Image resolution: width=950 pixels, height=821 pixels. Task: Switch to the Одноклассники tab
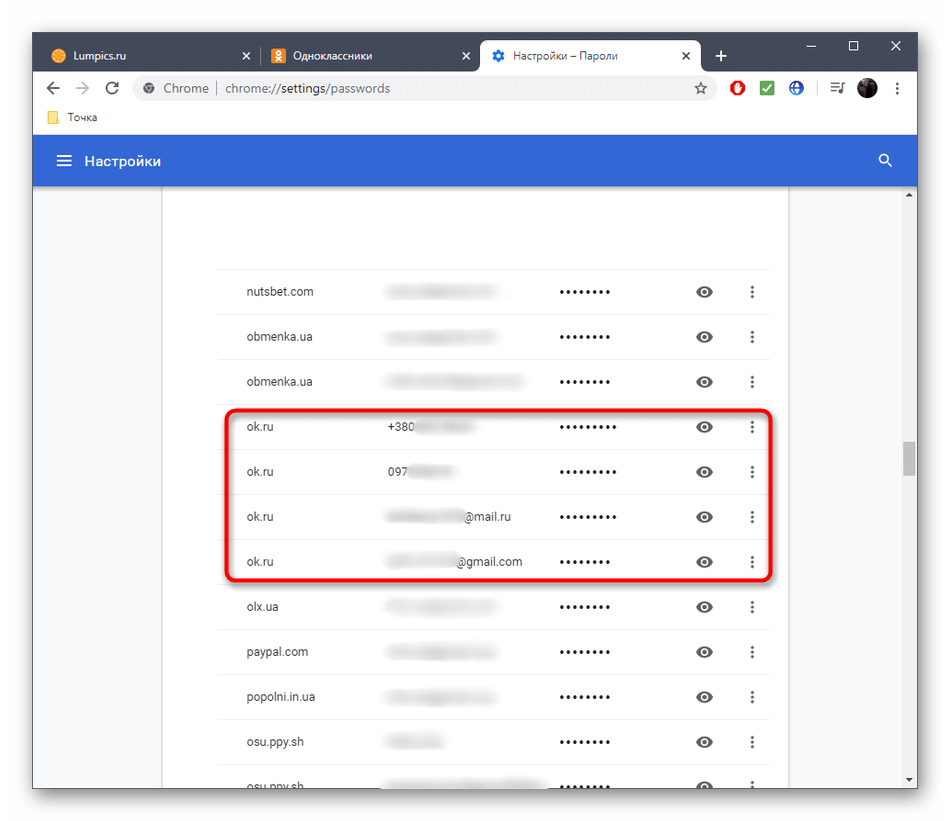click(365, 56)
